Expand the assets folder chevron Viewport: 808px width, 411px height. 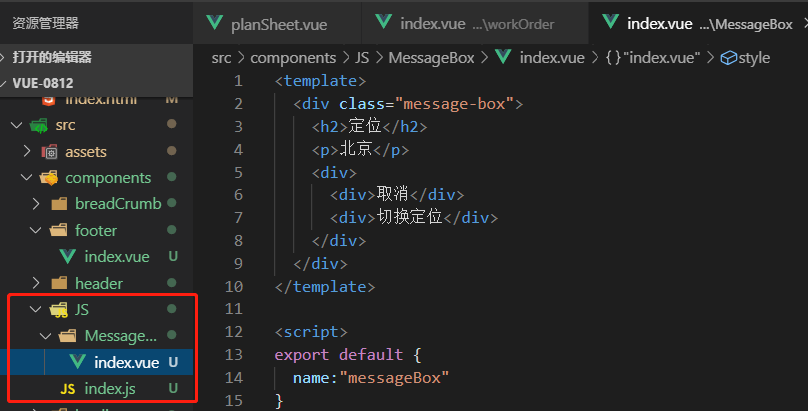coord(27,151)
